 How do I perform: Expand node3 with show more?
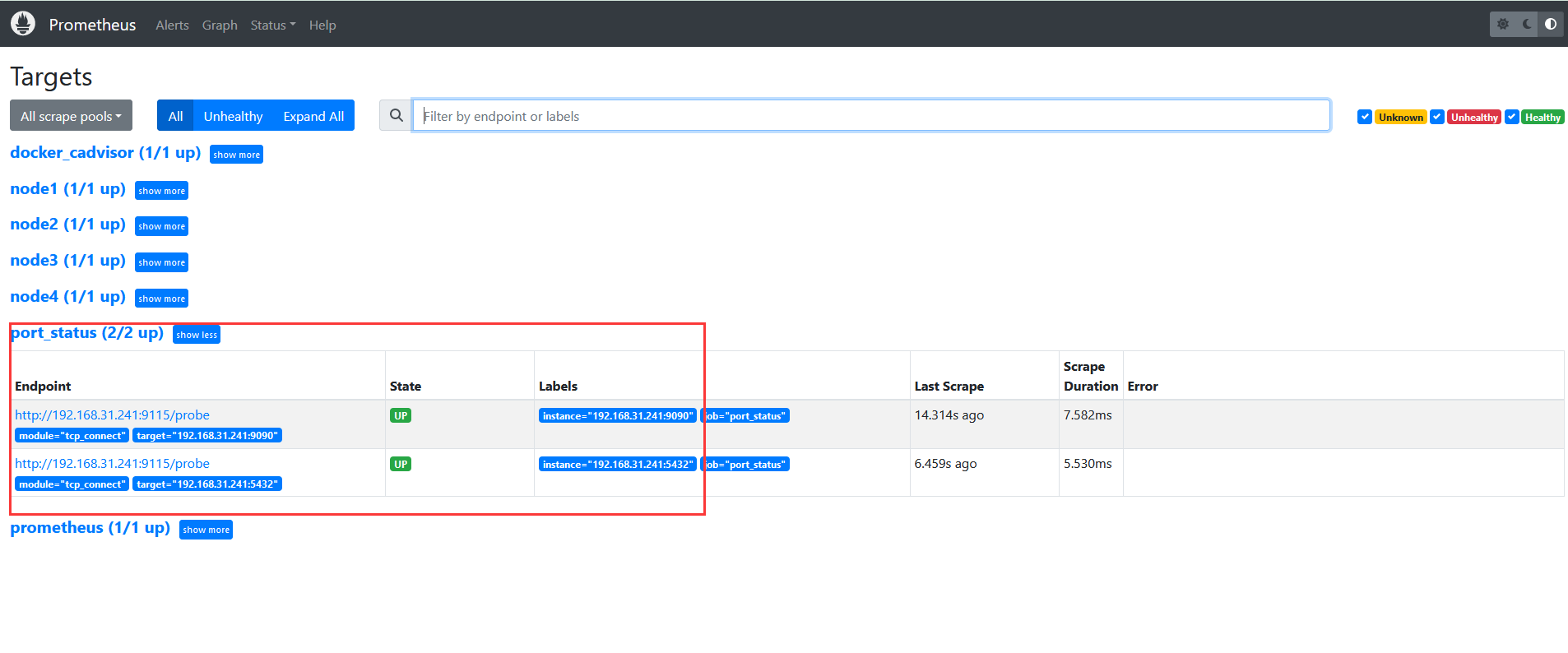click(161, 262)
